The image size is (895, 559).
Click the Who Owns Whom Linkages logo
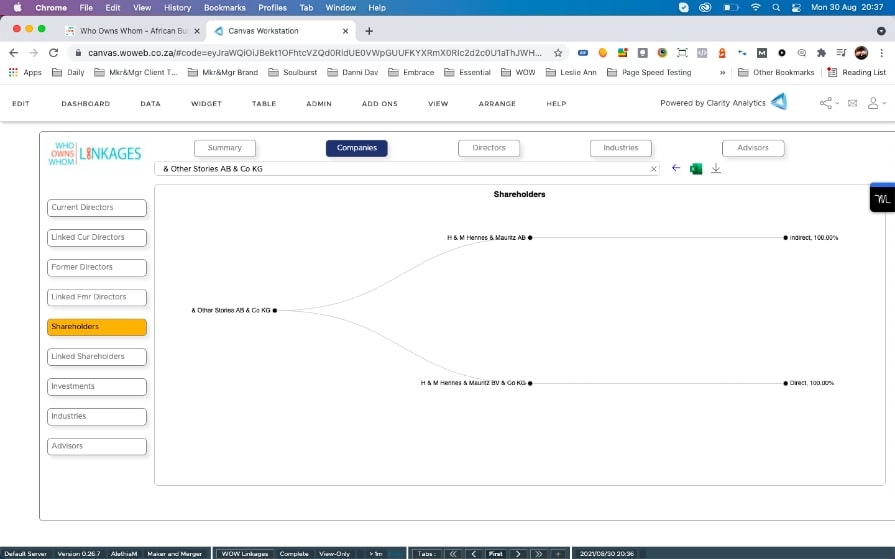pos(95,154)
